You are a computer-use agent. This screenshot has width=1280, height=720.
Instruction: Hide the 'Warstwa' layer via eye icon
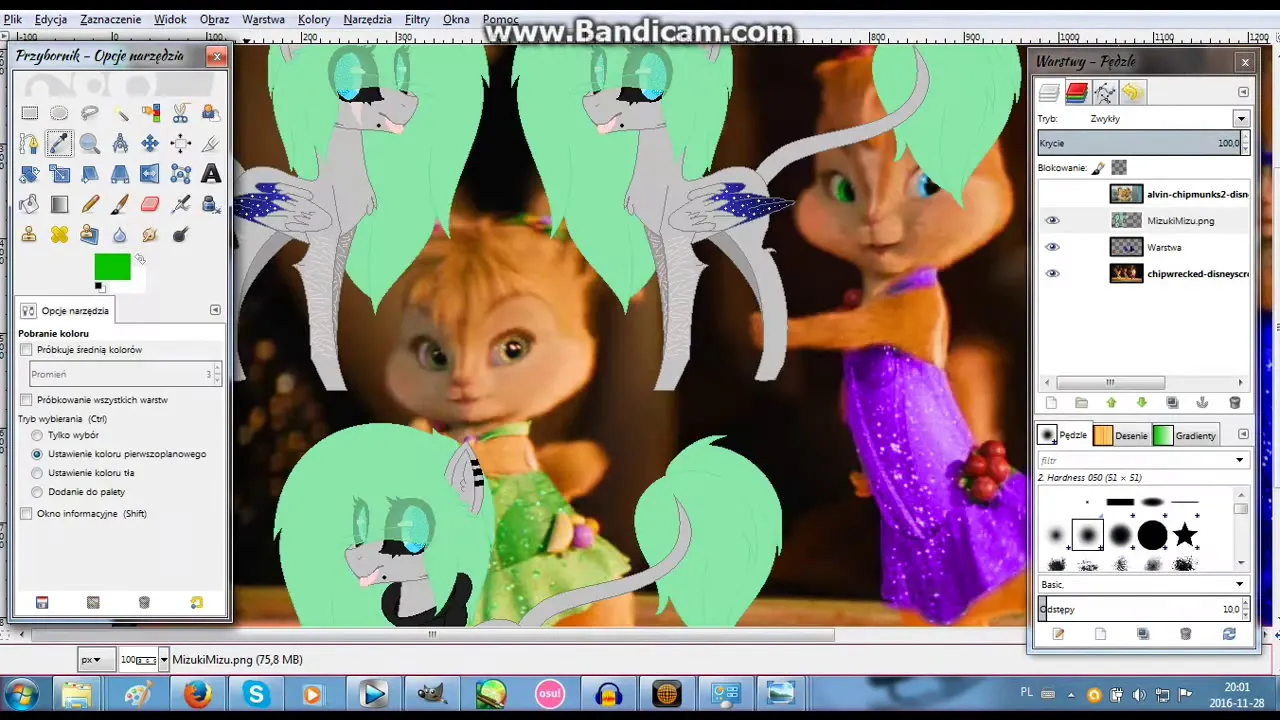(x=1052, y=247)
